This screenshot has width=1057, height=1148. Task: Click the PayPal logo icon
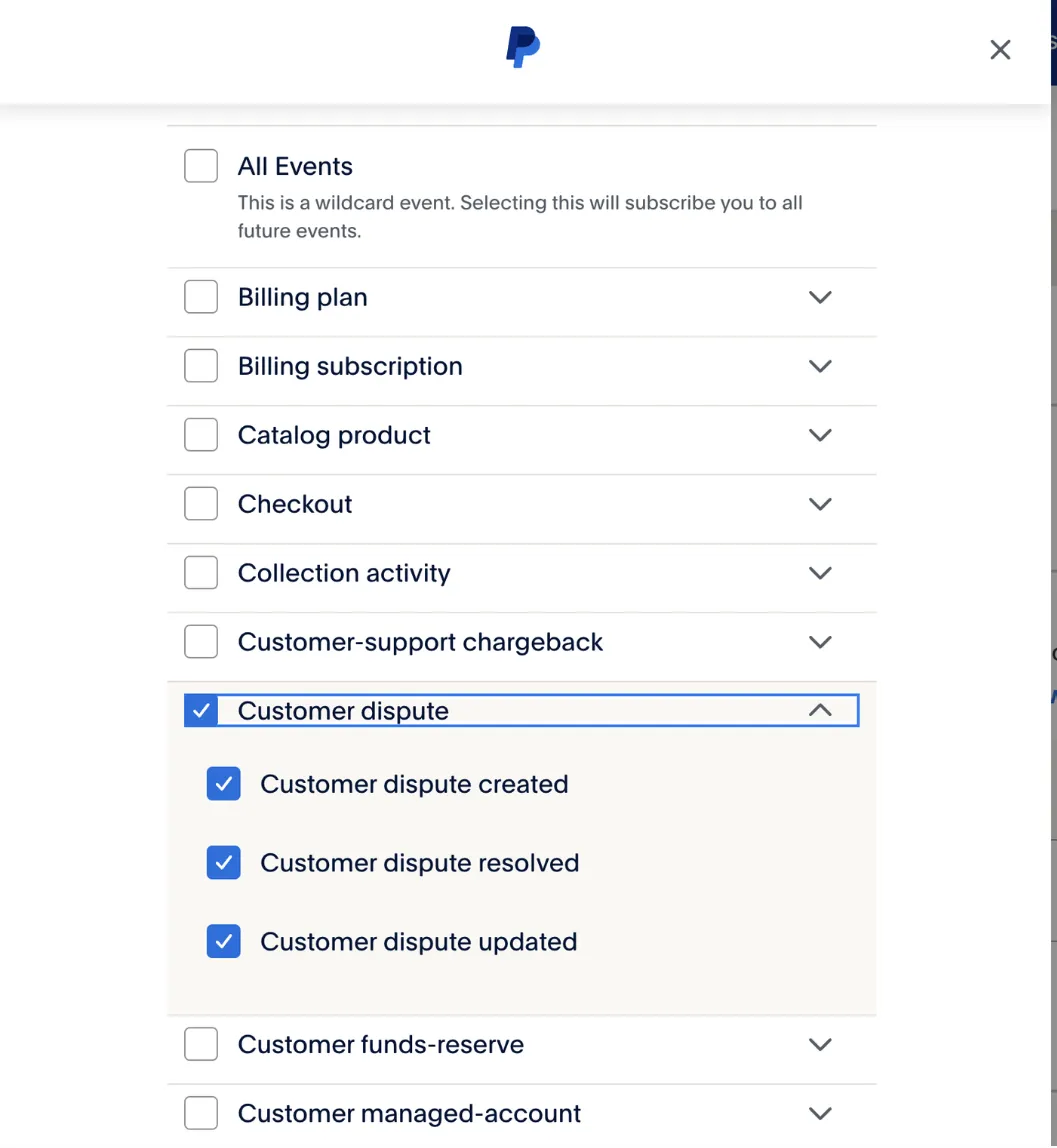pyautogui.click(x=523, y=47)
